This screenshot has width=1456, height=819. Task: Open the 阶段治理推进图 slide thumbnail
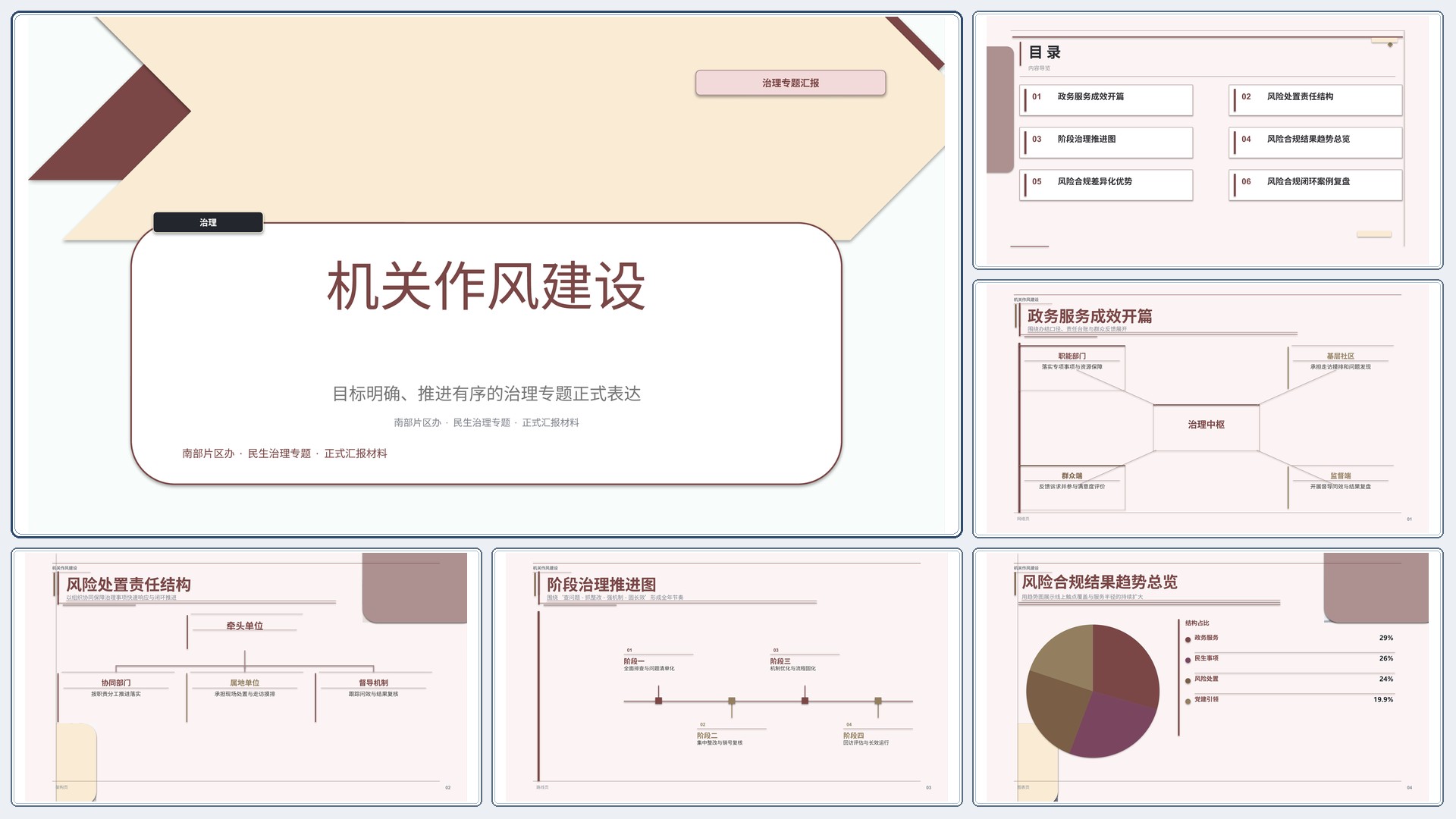[726, 677]
